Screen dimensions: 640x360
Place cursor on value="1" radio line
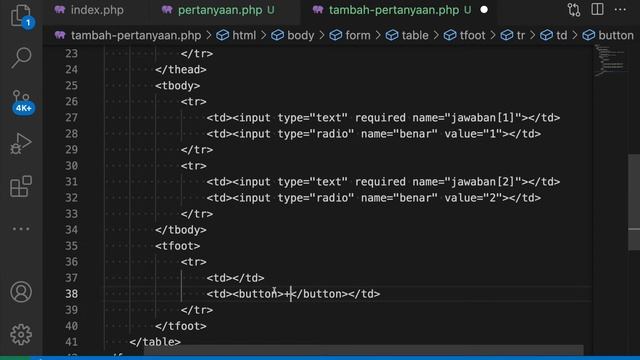pyautogui.click(x=373, y=134)
